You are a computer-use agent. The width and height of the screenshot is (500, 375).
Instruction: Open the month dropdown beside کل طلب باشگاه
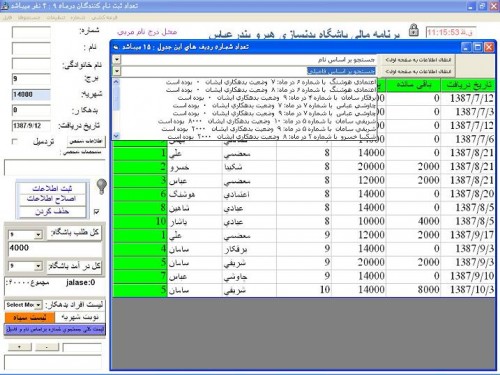(38, 235)
